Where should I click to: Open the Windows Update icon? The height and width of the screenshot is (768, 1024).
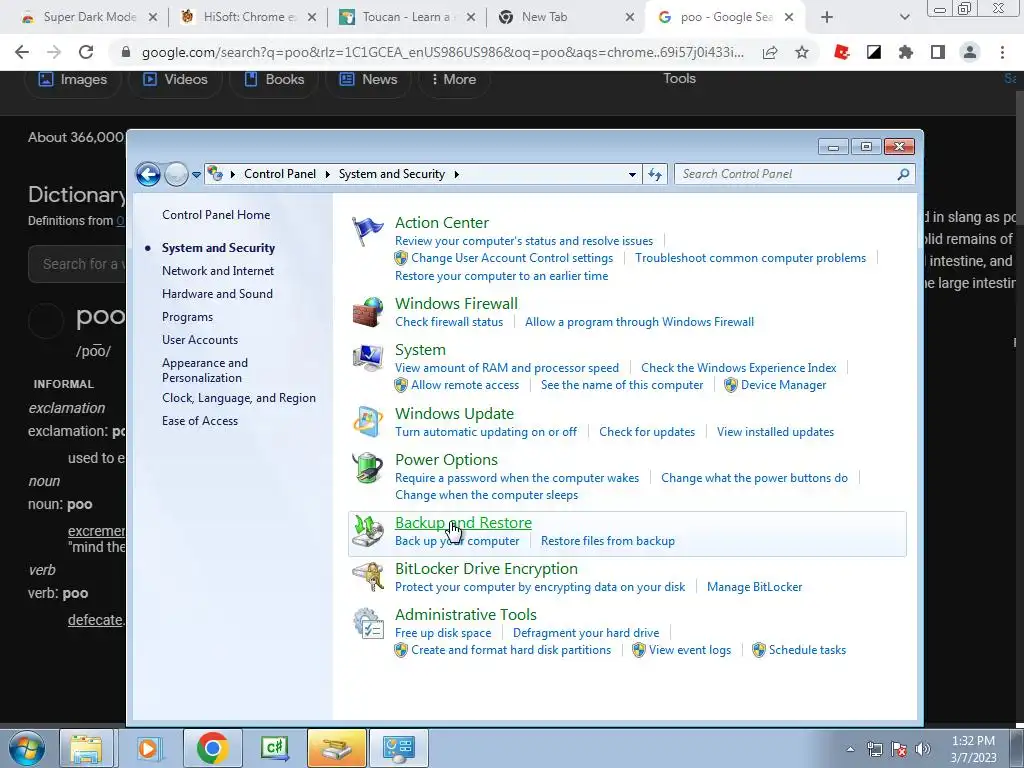coord(368,421)
